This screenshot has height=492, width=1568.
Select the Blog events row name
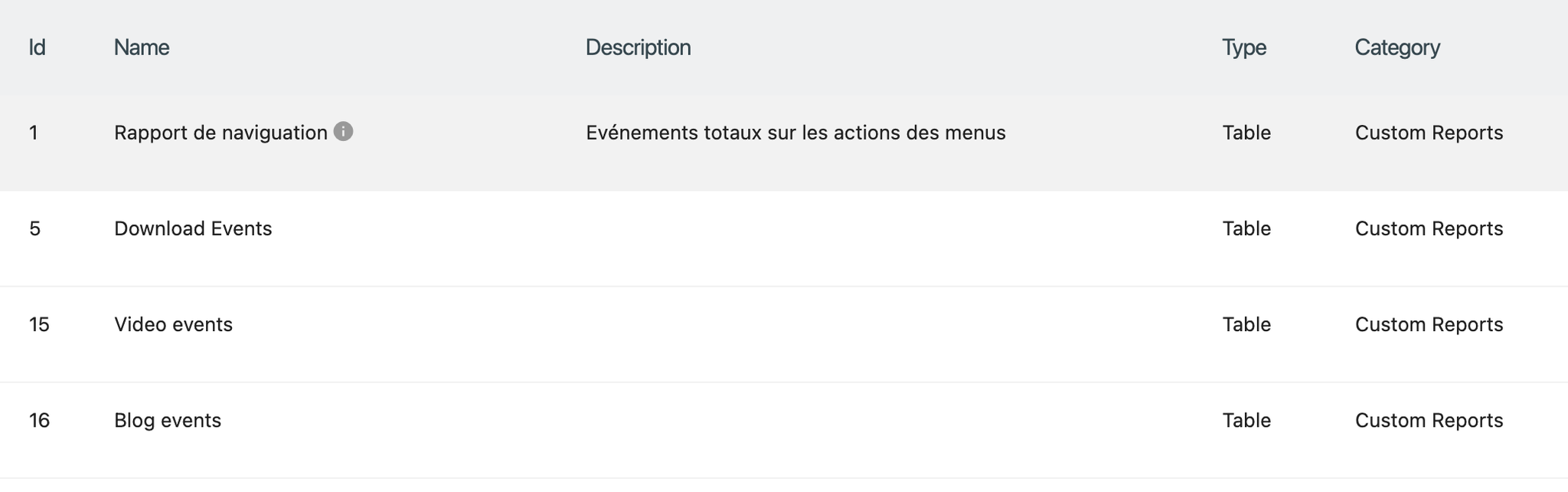[x=168, y=420]
